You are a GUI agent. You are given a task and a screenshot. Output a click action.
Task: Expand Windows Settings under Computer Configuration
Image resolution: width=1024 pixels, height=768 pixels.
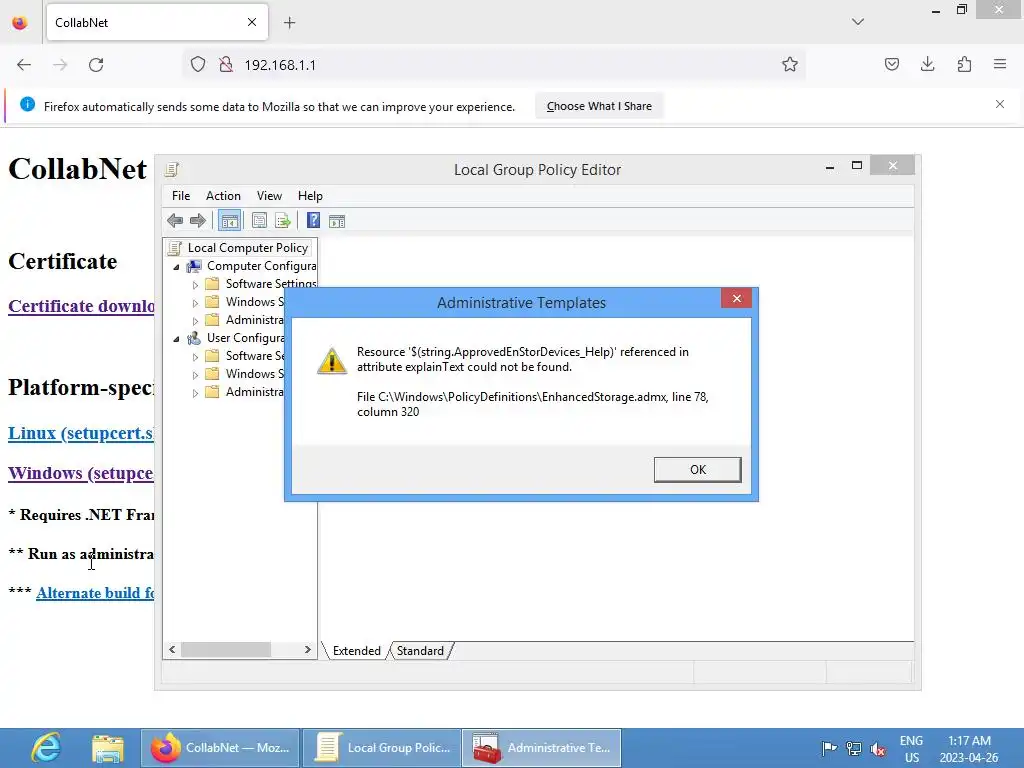point(195,303)
